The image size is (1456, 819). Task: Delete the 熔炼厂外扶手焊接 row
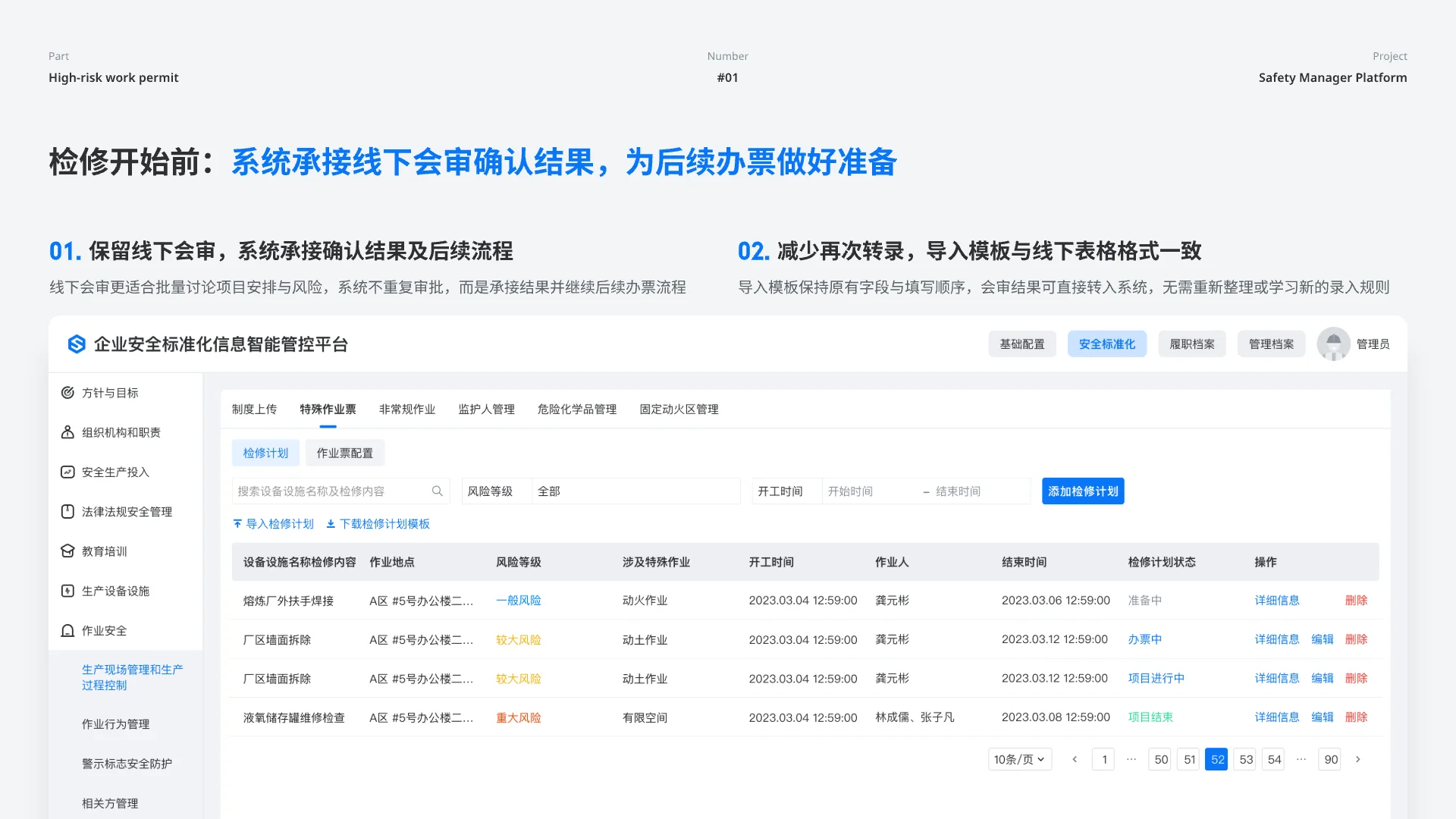pos(1356,601)
